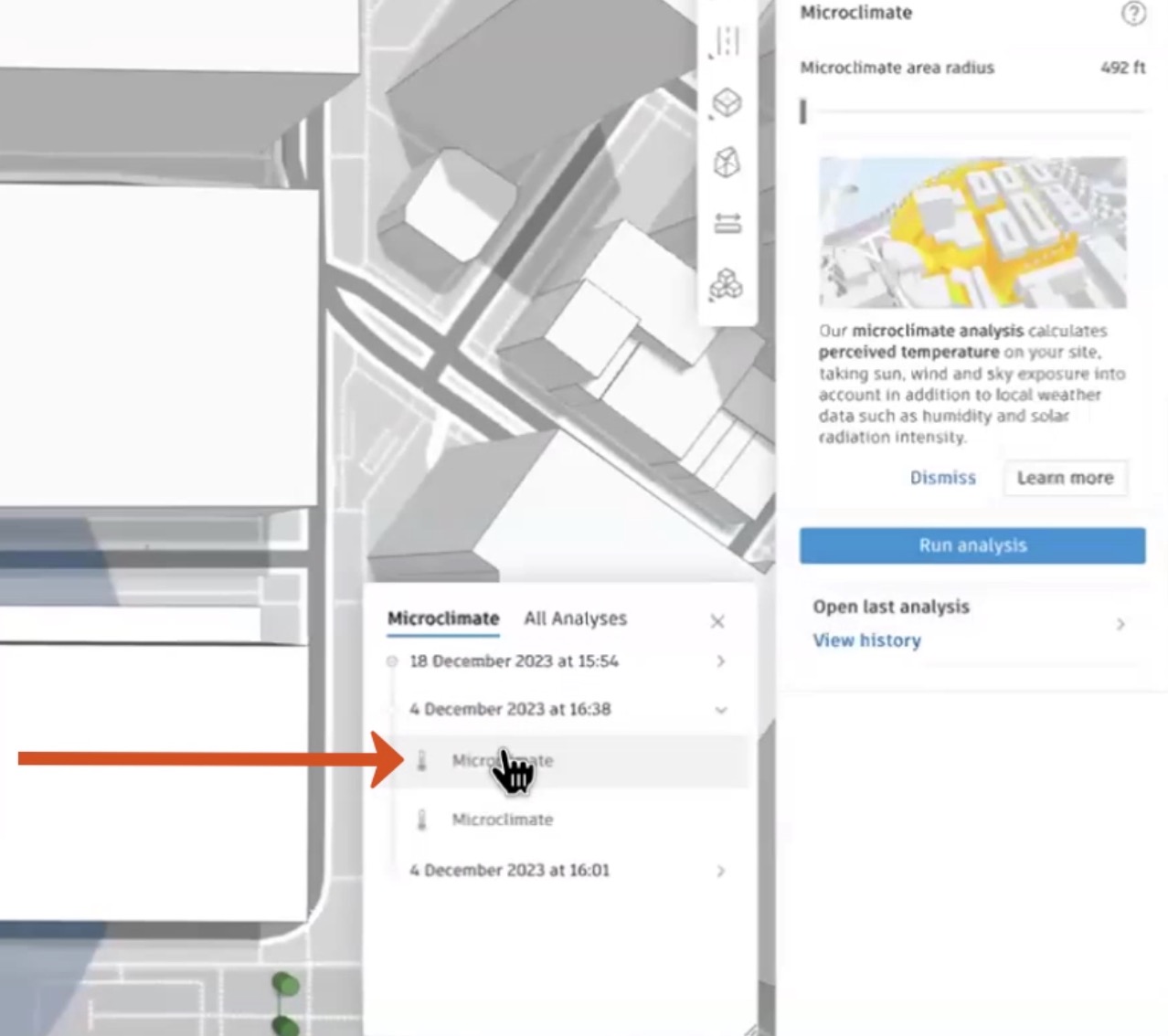Click the '4 December 2023 at 16:01' date text
Viewport: 1168px width, 1036px height.
509,870
